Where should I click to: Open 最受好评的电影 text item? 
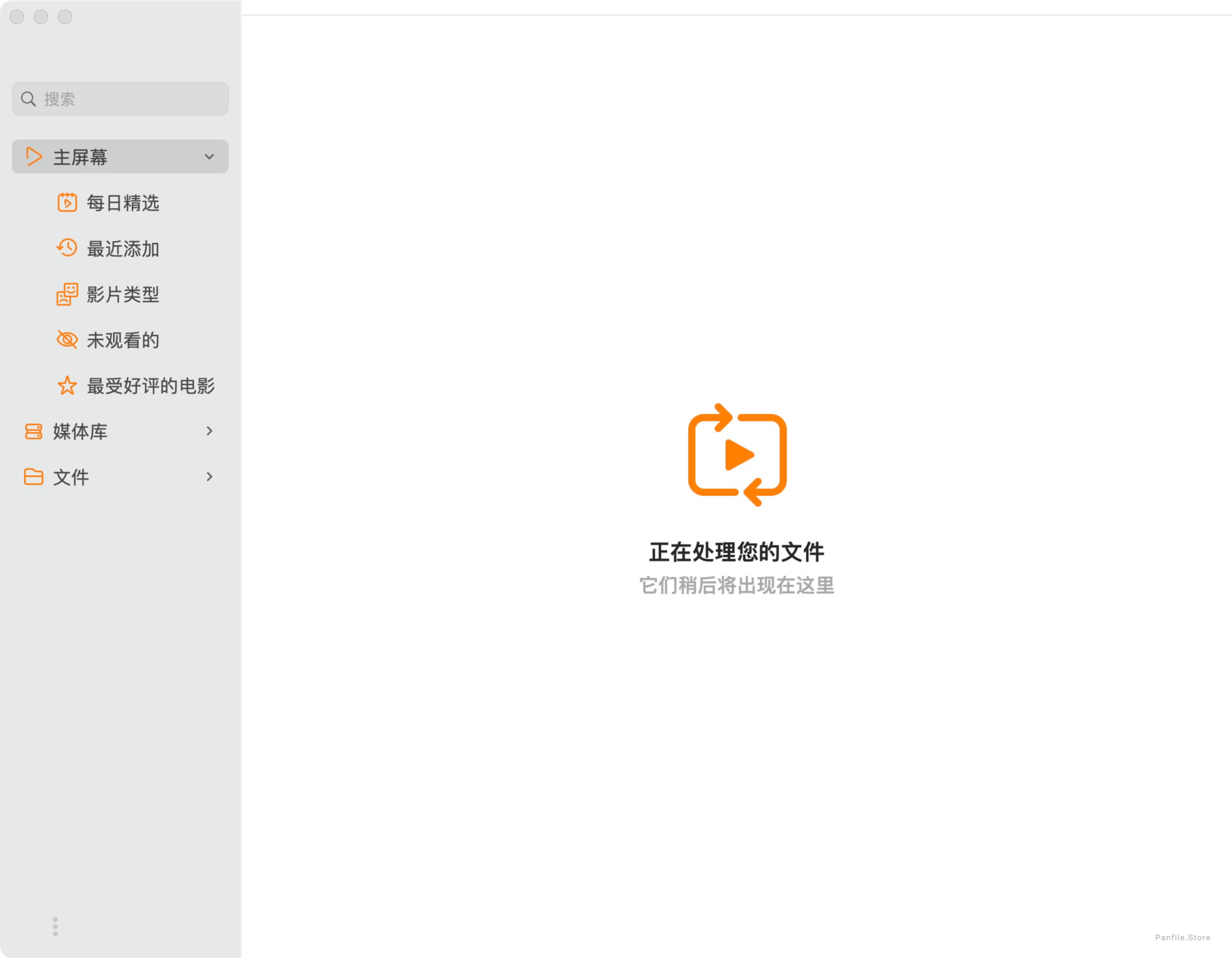151,386
